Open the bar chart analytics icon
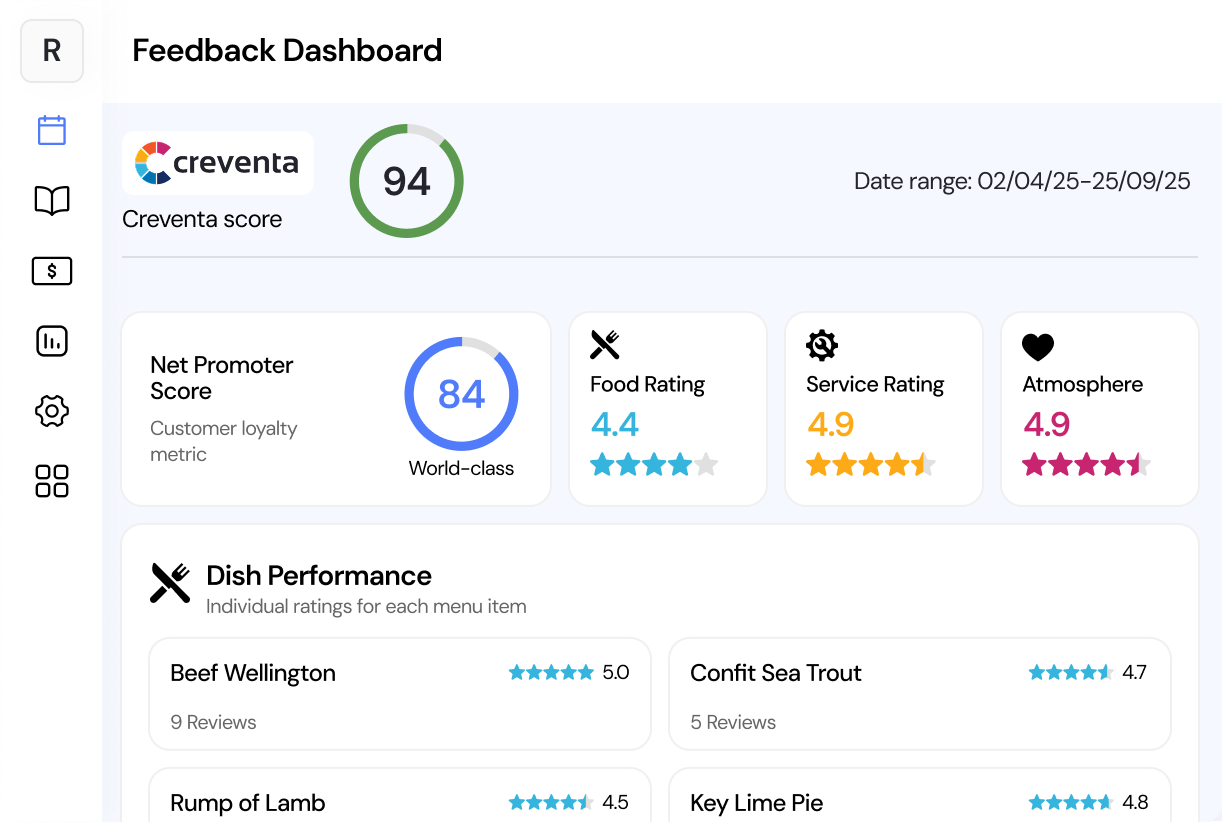 pyautogui.click(x=52, y=341)
